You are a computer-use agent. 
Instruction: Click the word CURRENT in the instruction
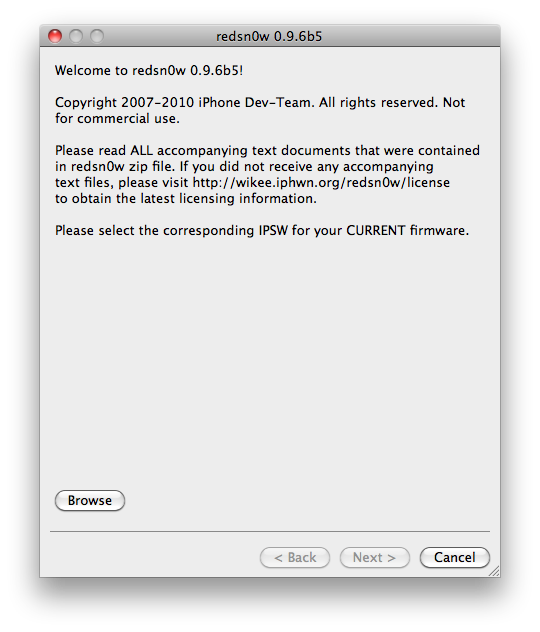point(376,231)
